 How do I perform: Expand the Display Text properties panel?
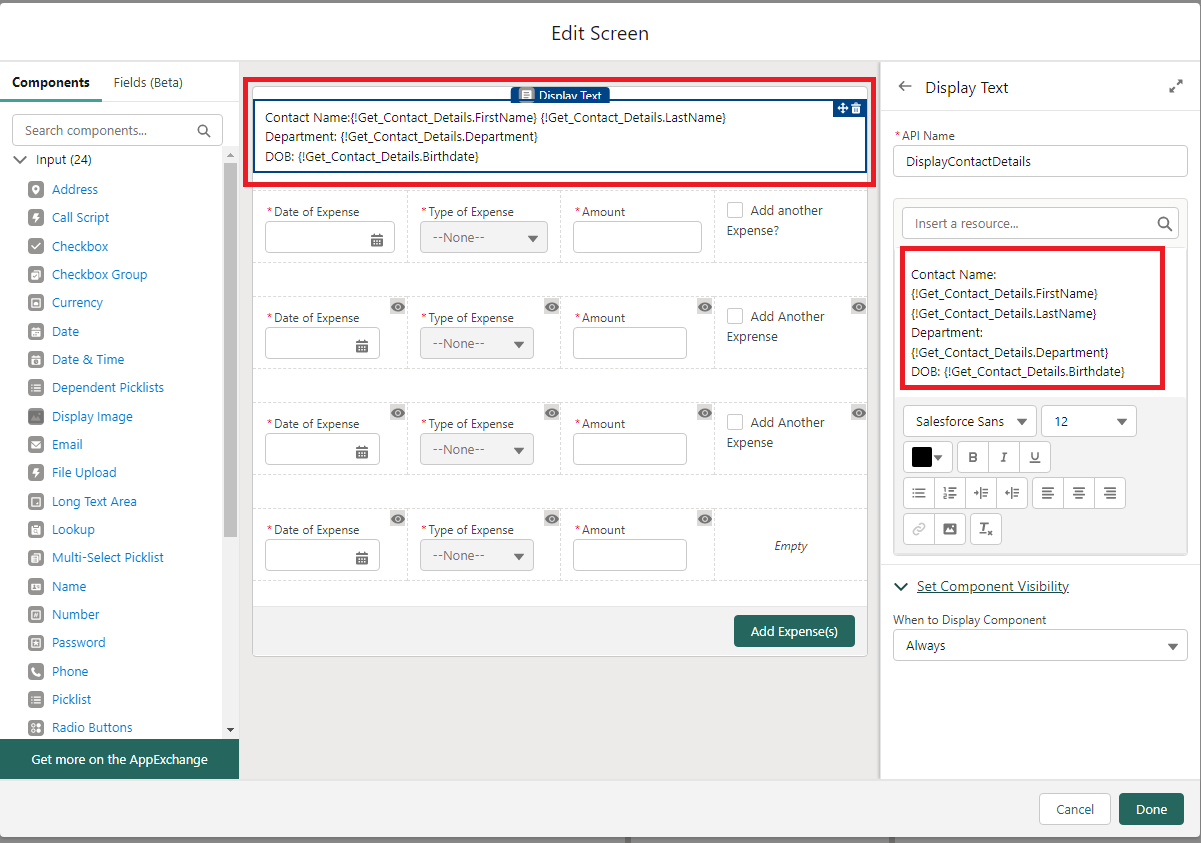click(x=1175, y=87)
